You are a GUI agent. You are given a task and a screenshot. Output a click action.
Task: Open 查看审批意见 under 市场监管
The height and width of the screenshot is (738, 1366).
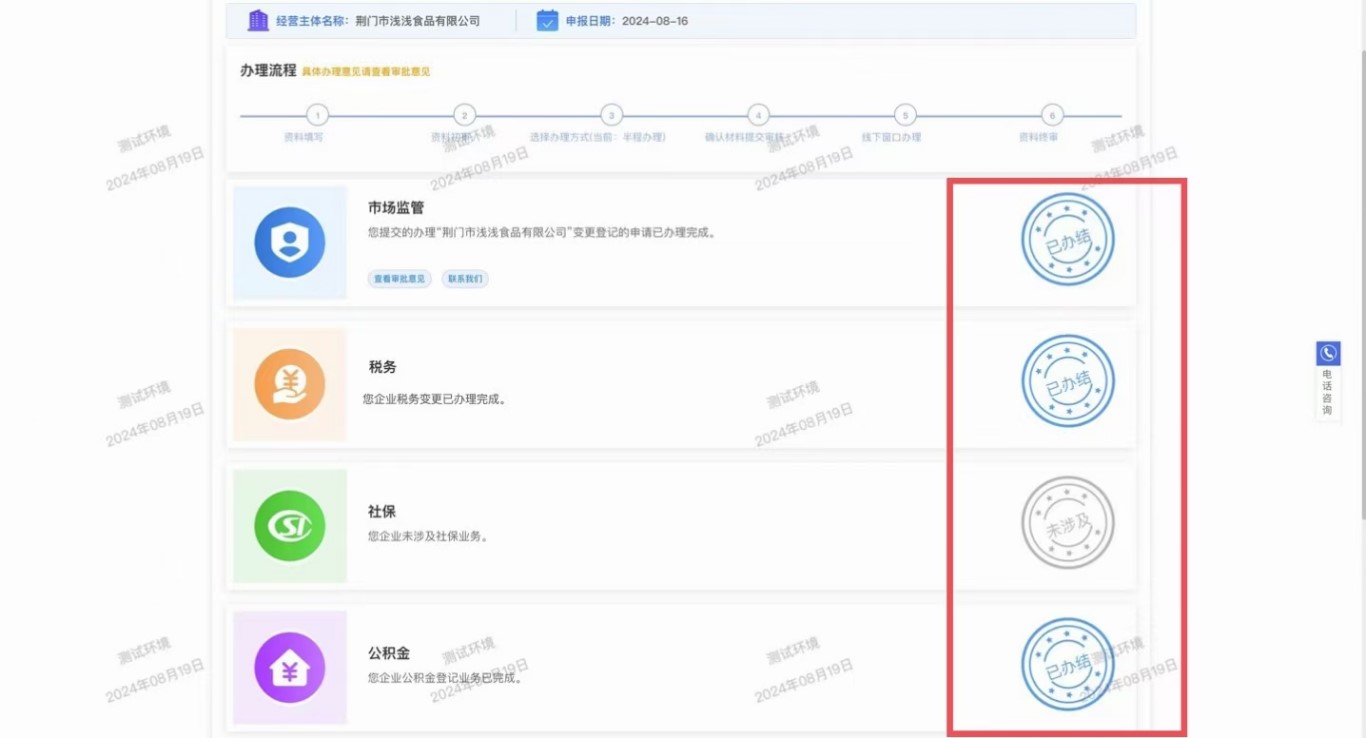(399, 279)
